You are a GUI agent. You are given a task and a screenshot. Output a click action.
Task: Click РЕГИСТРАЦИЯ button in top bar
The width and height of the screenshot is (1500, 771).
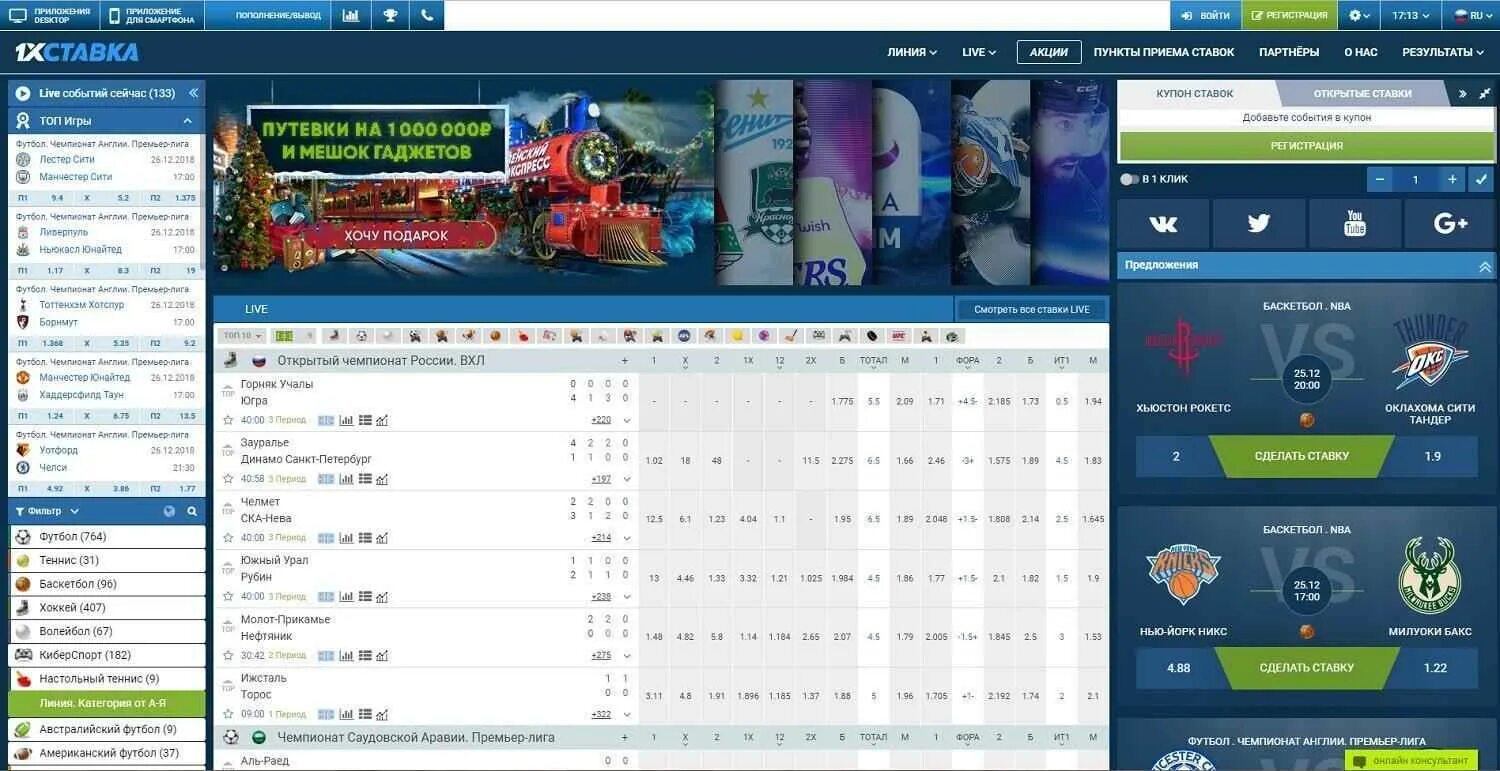[x=1289, y=15]
